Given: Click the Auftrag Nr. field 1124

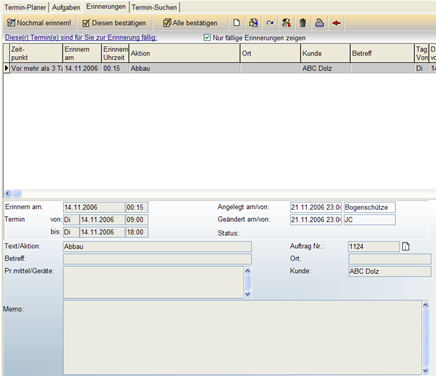Looking at the screenshot, I should pos(374,247).
